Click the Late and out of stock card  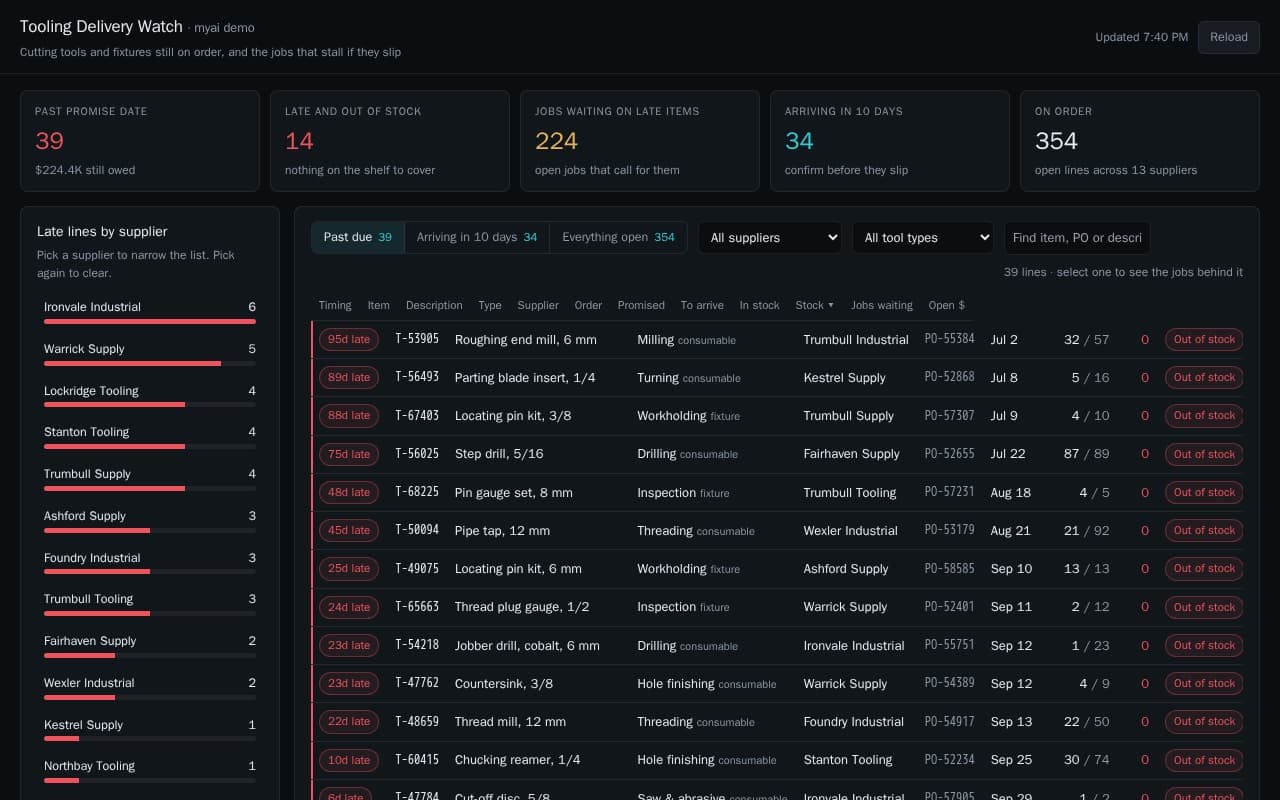tap(390, 141)
